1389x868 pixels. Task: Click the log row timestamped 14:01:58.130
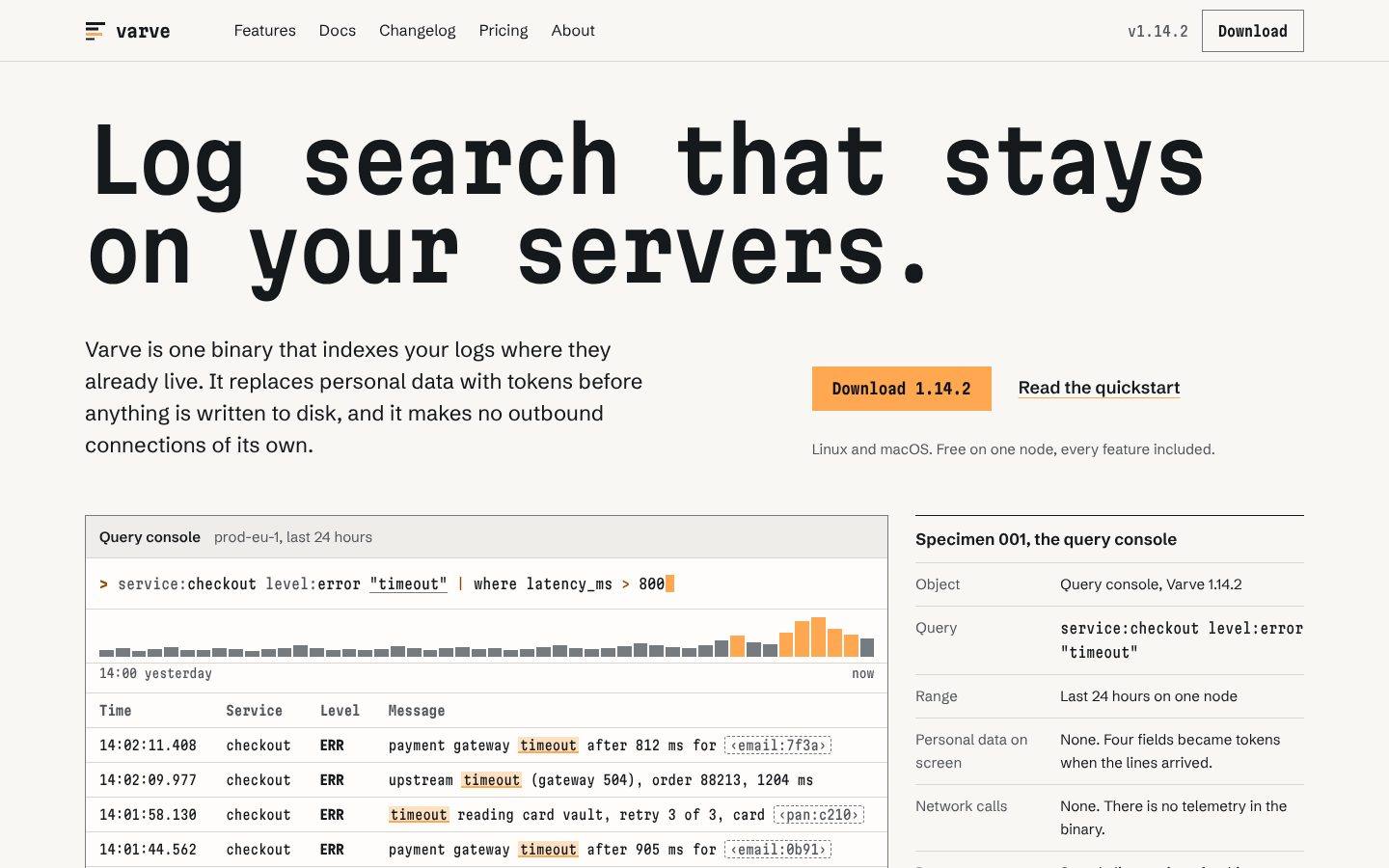click(x=486, y=815)
